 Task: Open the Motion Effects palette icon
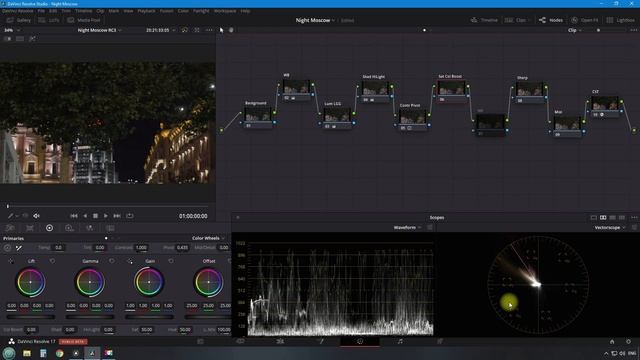pyautogui.click(x=110, y=228)
